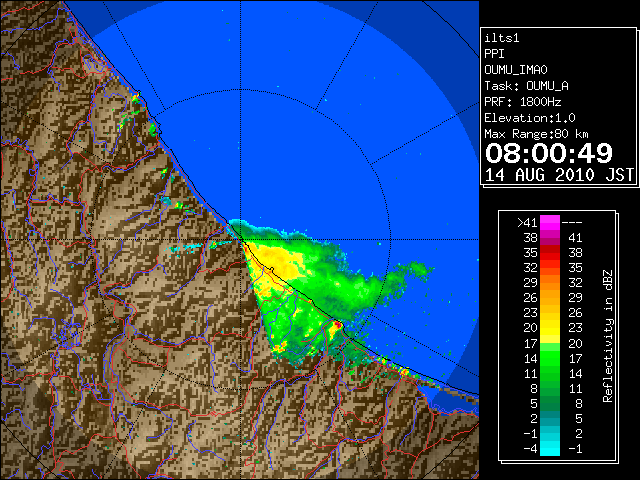
Task: Select the "Elevation:1.0" text
Action: click(530, 118)
